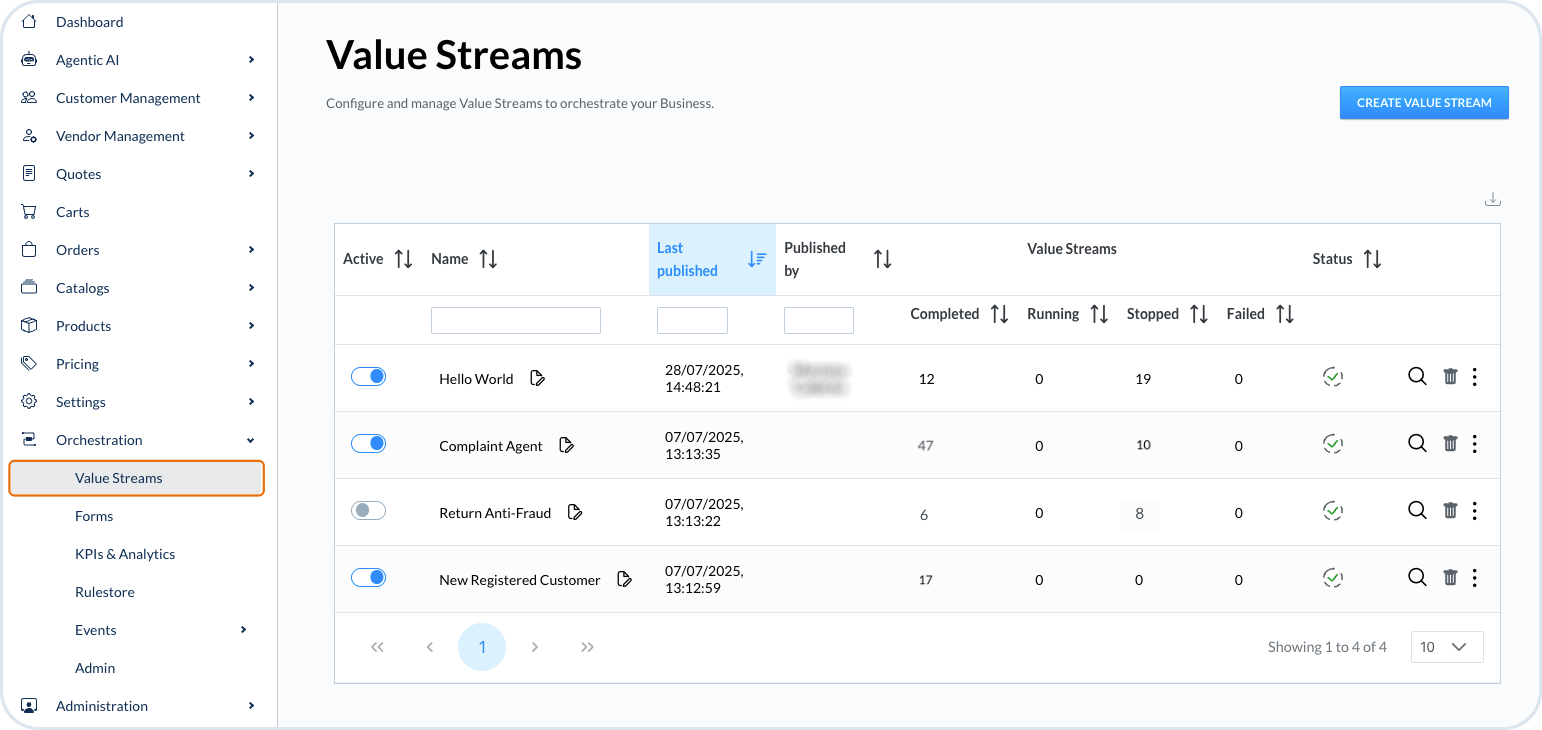Go to Rulestore in sidebar
The width and height of the screenshot is (1542, 730).
point(105,592)
